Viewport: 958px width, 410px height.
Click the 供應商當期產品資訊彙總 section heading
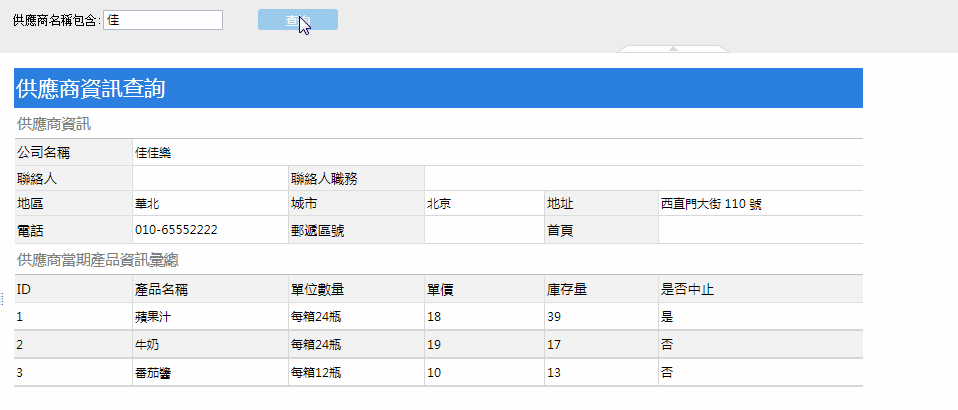[98, 260]
